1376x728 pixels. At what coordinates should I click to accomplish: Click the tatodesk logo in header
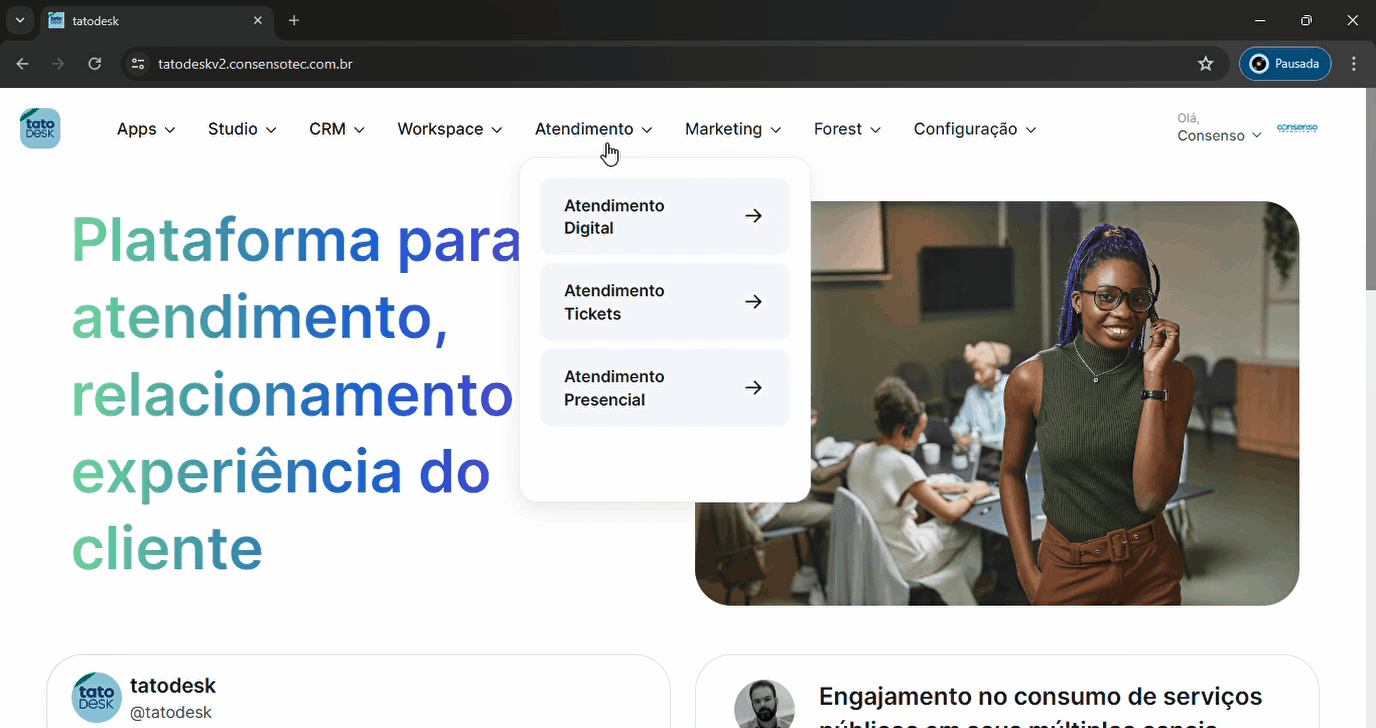[40, 129]
